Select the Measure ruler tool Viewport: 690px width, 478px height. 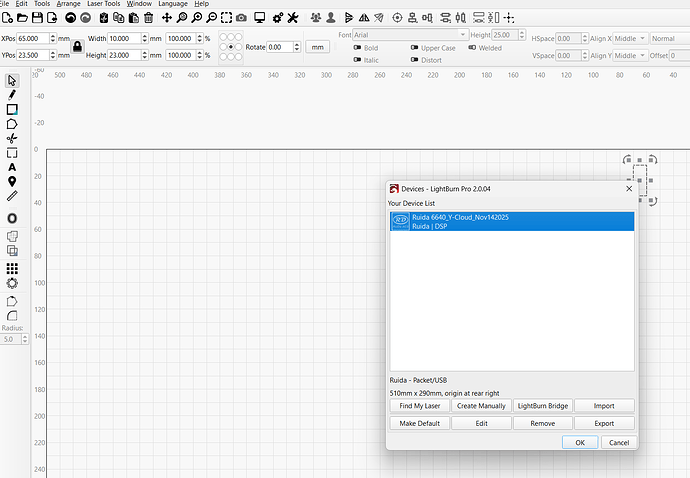click(x=12, y=196)
